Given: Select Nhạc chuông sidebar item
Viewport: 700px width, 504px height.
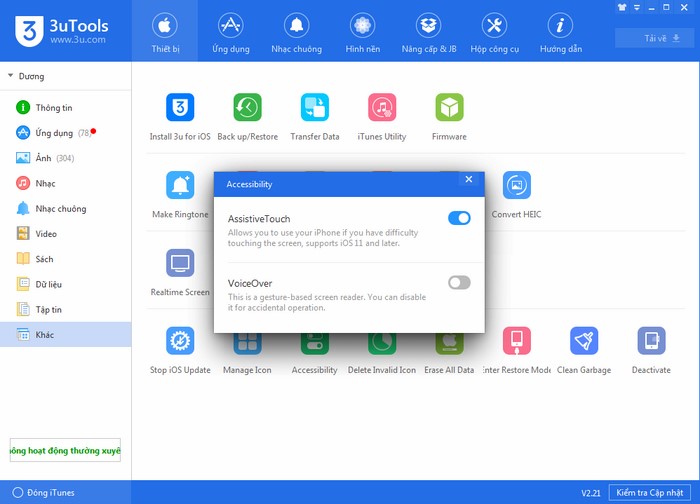Looking at the screenshot, I should 66,208.
